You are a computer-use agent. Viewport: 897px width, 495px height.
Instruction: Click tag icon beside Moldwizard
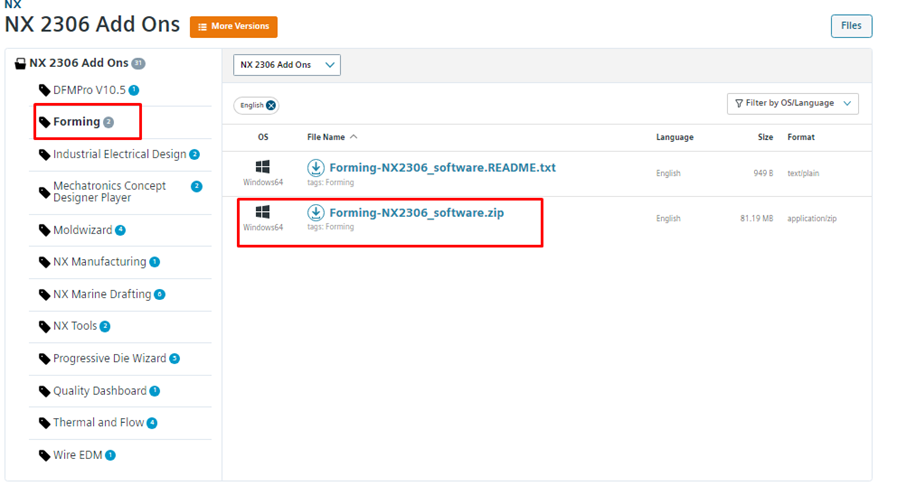click(45, 231)
